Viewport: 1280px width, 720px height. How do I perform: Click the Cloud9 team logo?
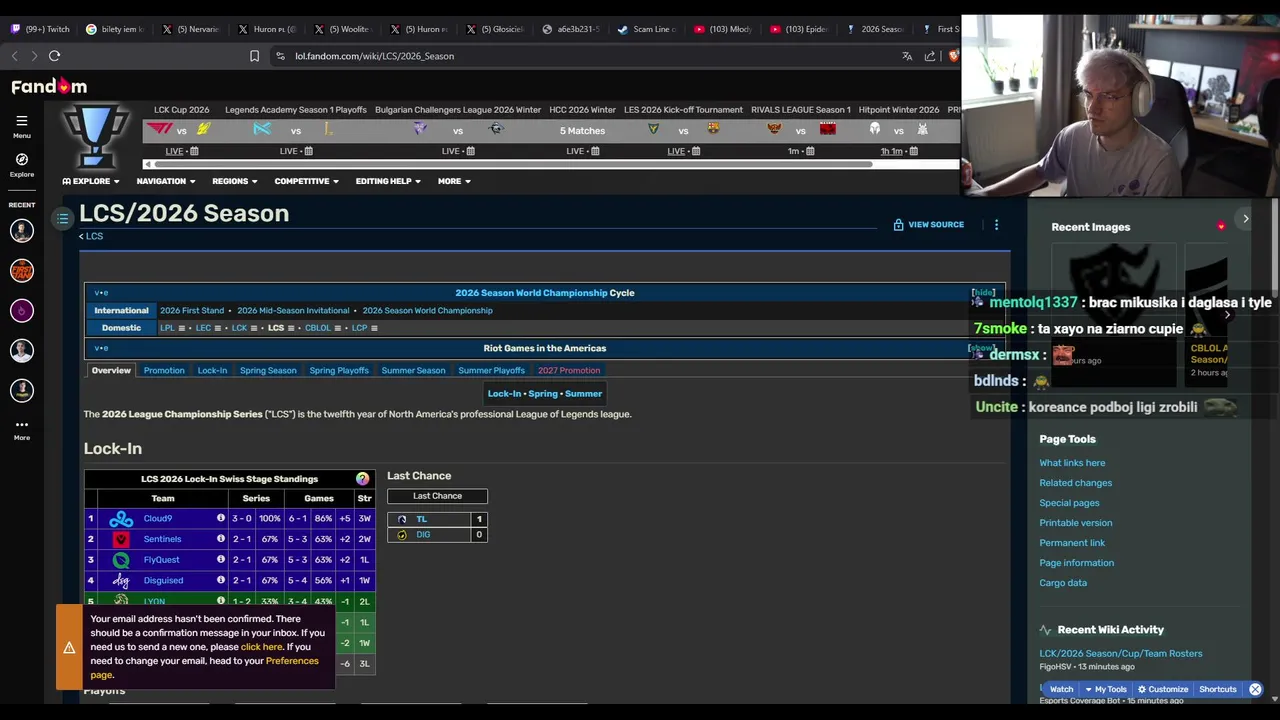point(121,519)
